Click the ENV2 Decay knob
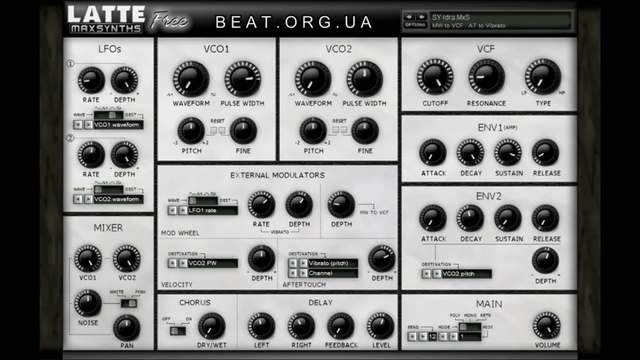 tap(470, 218)
